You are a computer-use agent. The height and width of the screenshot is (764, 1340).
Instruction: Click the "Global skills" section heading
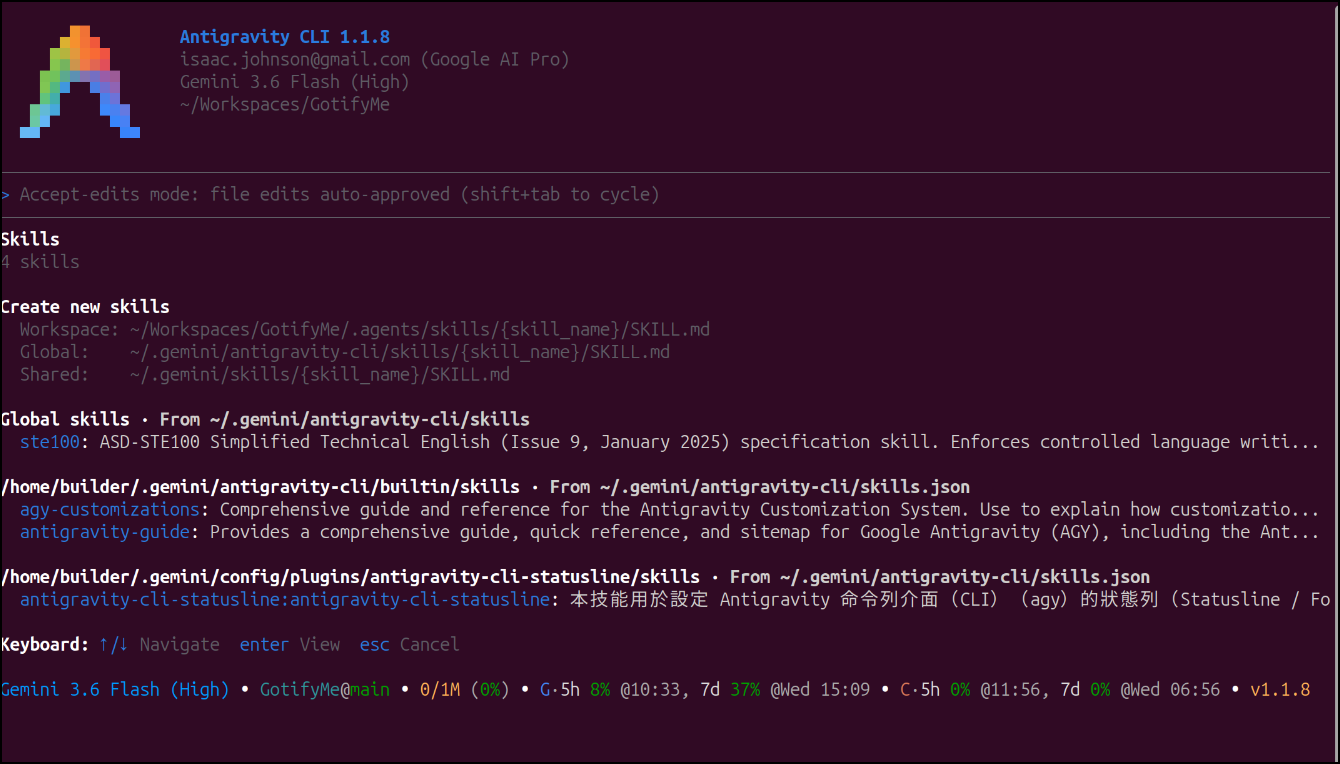click(65, 419)
